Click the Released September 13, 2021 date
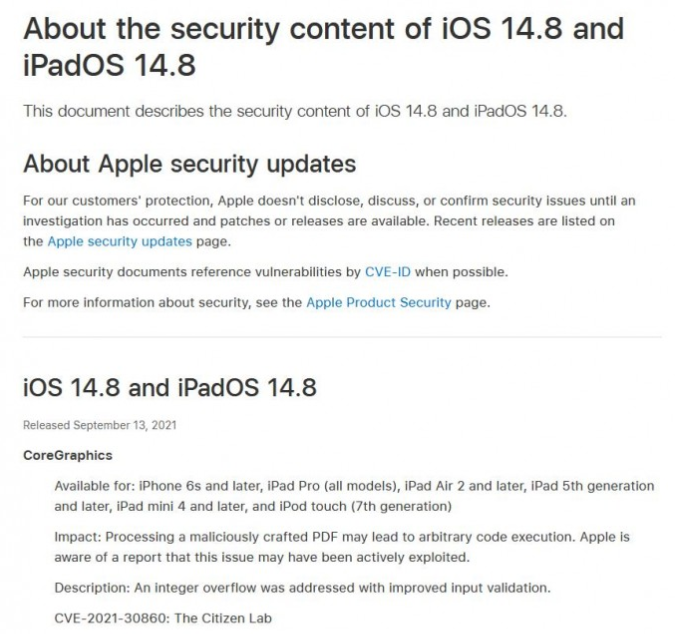Screen dimensions: 675x634 100,425
